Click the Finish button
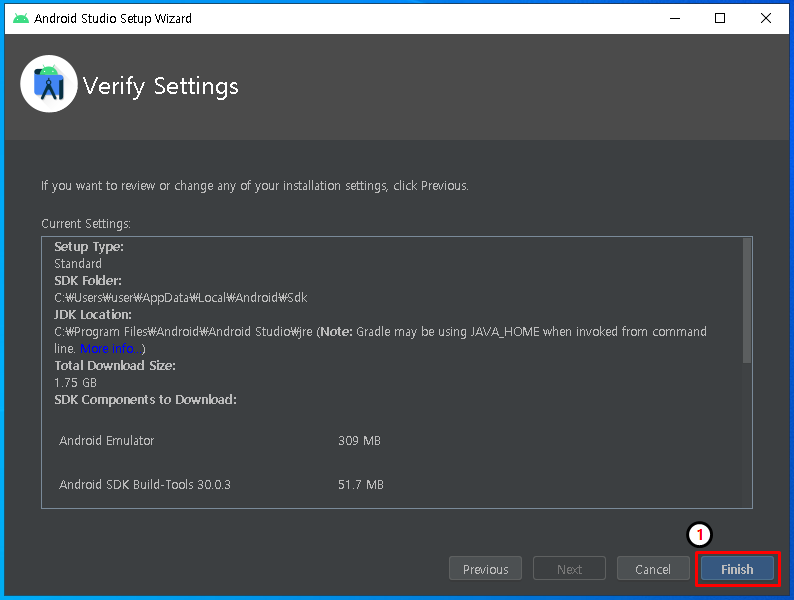Screen dimensions: 794x600 [x=737, y=569]
